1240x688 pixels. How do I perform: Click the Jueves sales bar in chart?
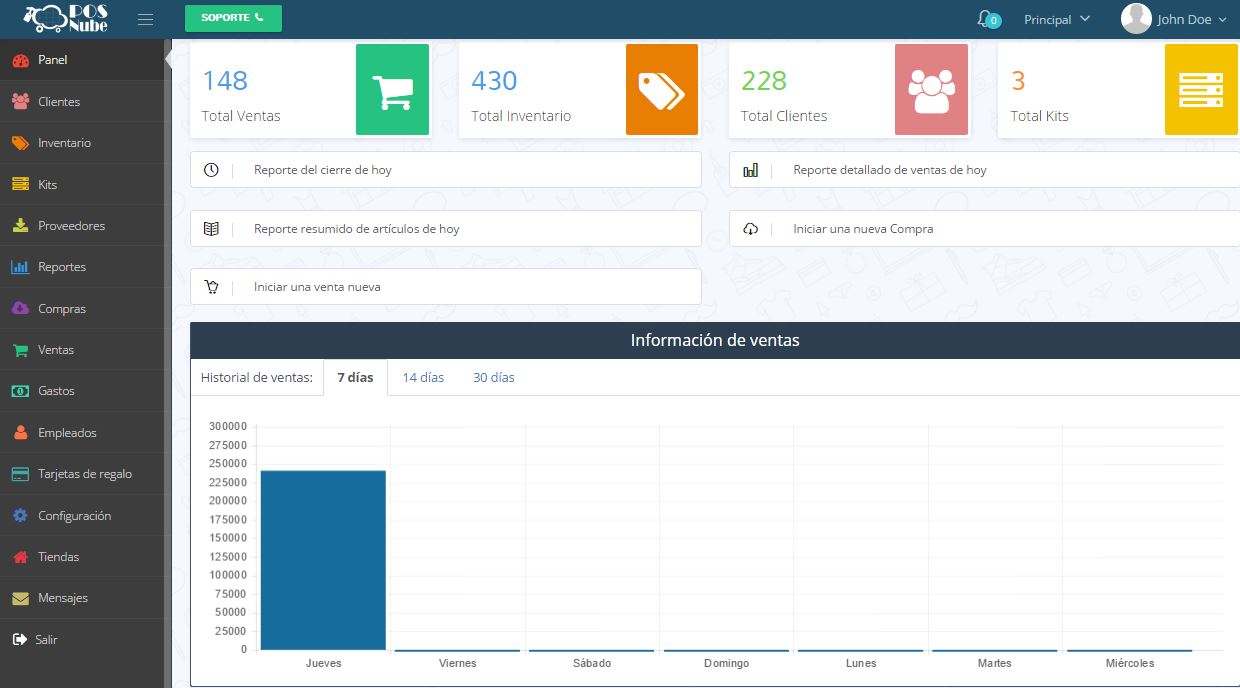(x=323, y=559)
